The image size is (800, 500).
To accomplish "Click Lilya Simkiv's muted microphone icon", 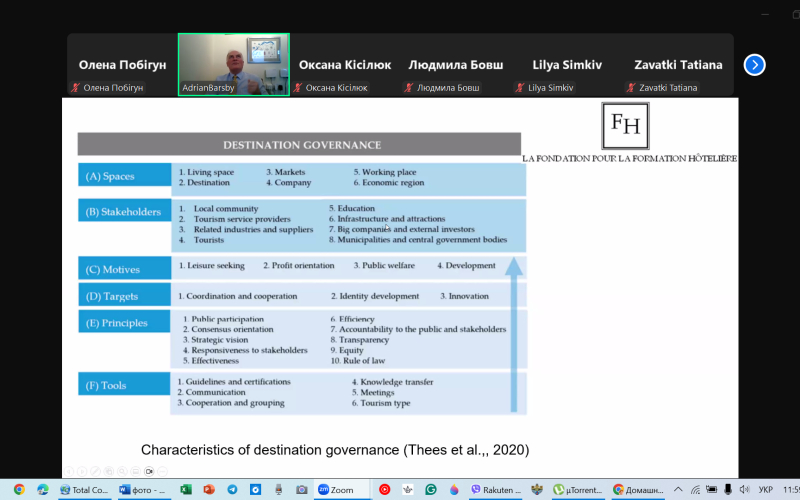I will point(520,88).
